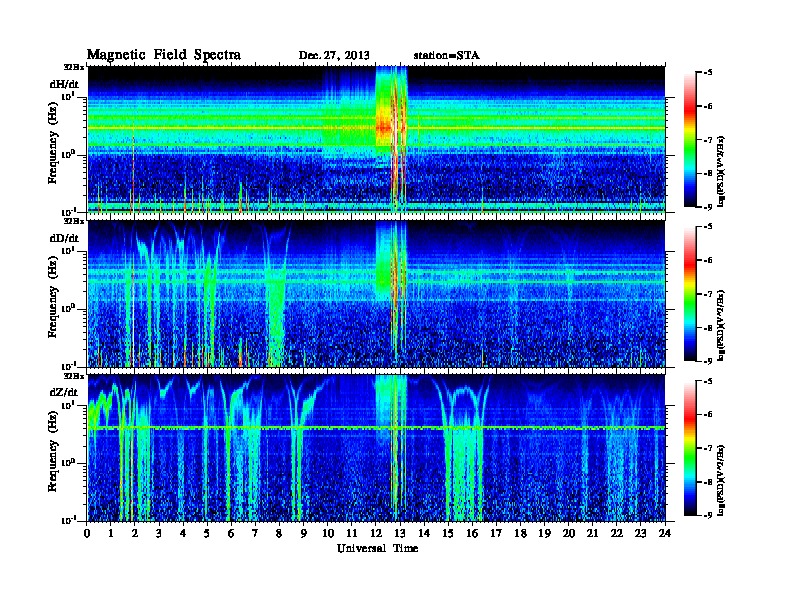Click hour tick label "12" on time axis
Screen dimensions: 792x612
(376, 533)
